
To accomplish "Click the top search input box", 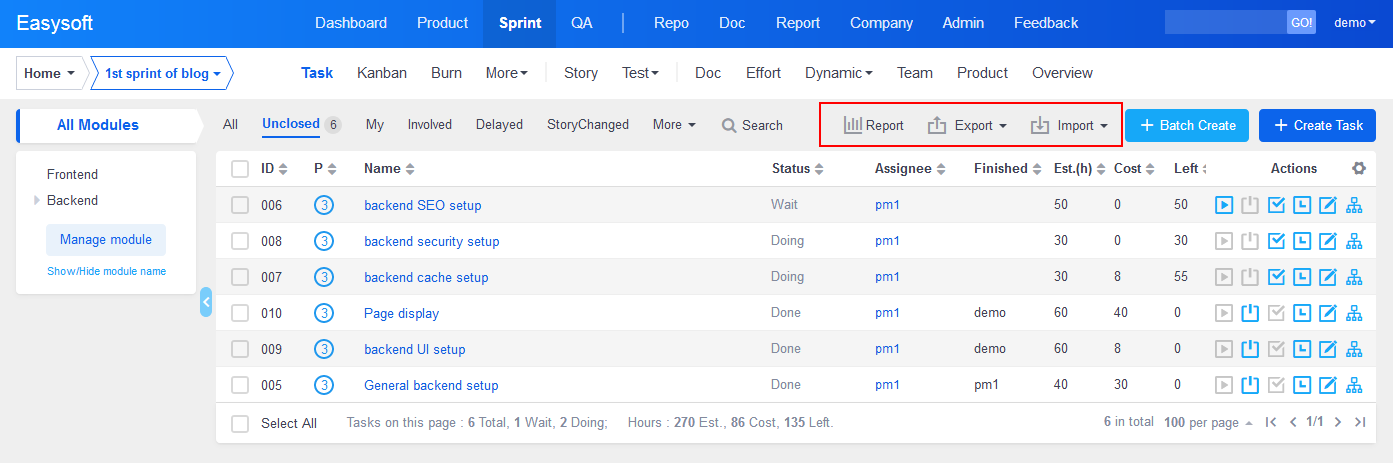I will click(1225, 23).
